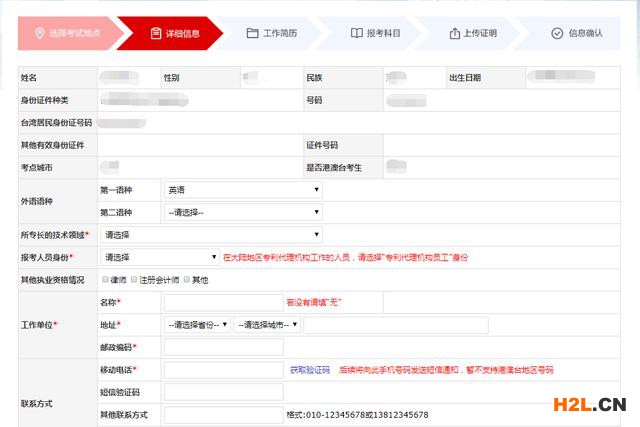Focus the 移动电话 input field

(223, 370)
